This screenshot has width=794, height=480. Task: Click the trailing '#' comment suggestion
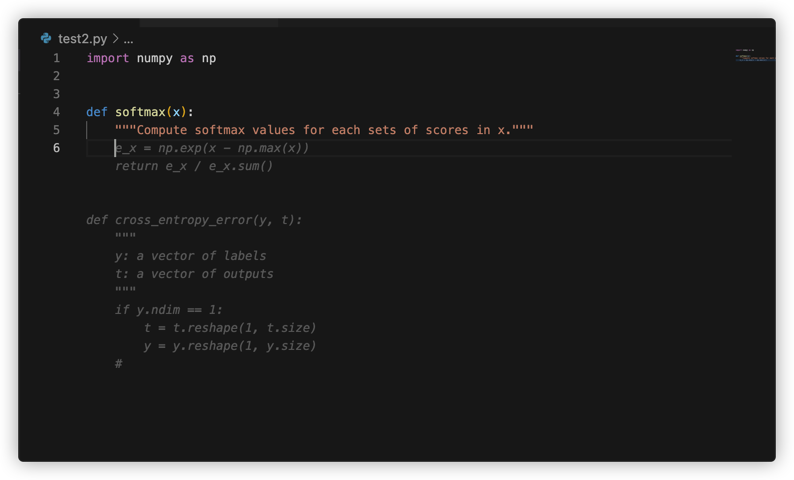pos(118,364)
